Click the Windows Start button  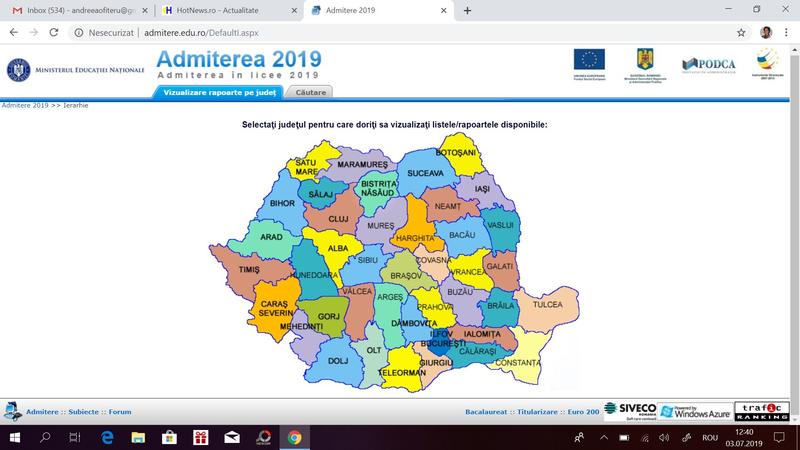pyautogui.click(x=14, y=437)
